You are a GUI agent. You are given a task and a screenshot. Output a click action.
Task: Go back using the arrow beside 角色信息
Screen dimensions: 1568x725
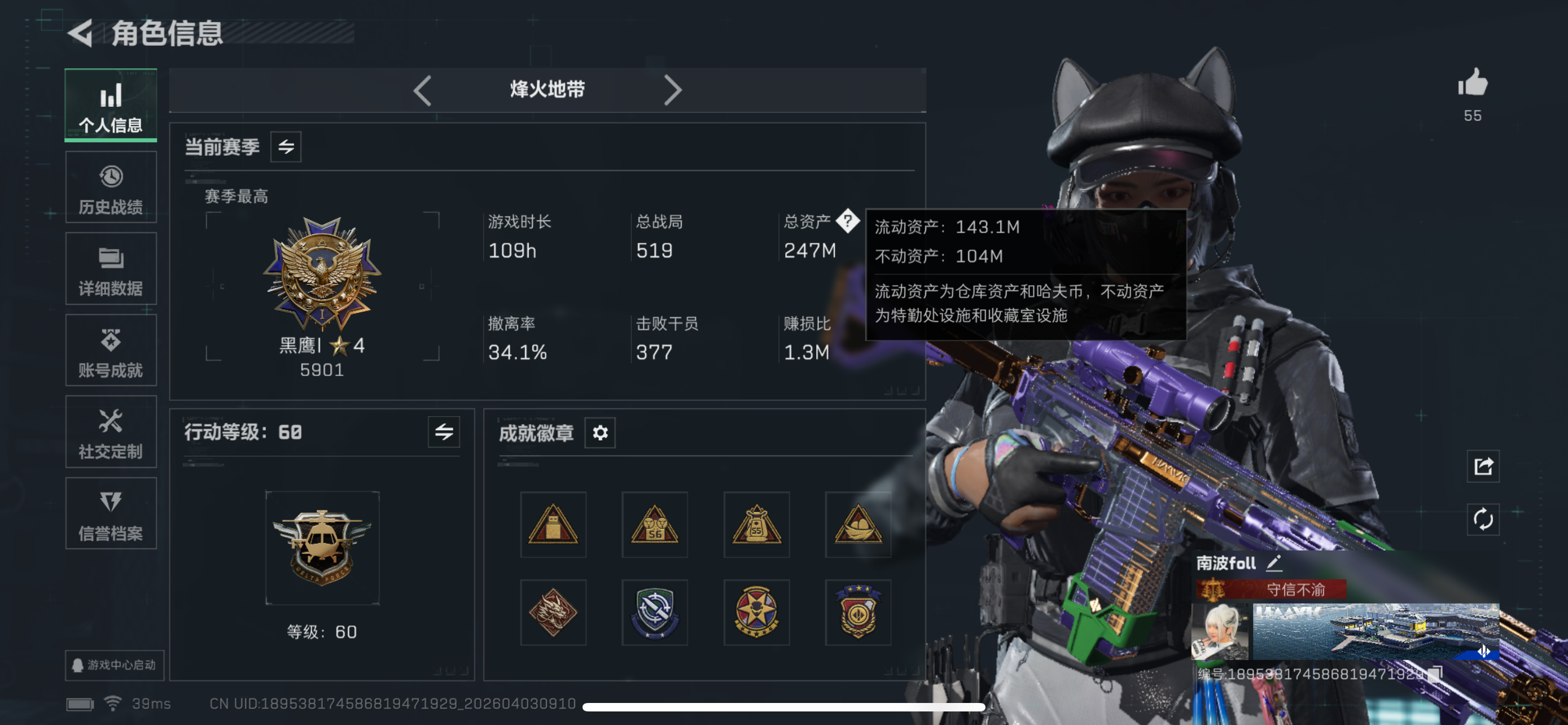(x=80, y=33)
